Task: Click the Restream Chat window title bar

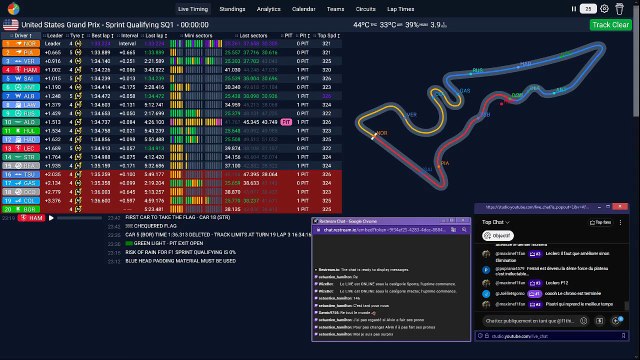Action: point(391,221)
